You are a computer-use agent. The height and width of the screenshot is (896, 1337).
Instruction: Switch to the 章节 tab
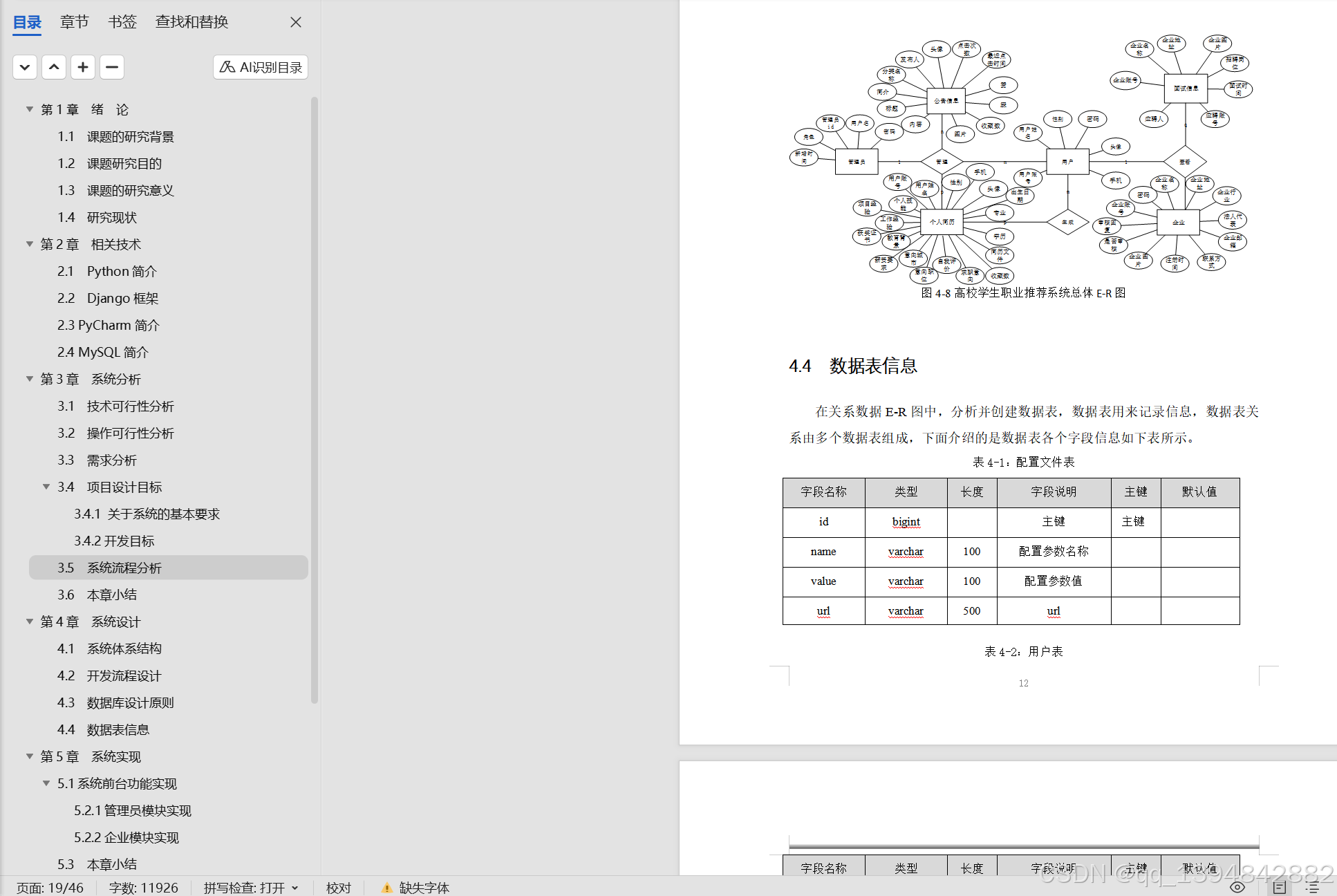pyautogui.click(x=74, y=22)
